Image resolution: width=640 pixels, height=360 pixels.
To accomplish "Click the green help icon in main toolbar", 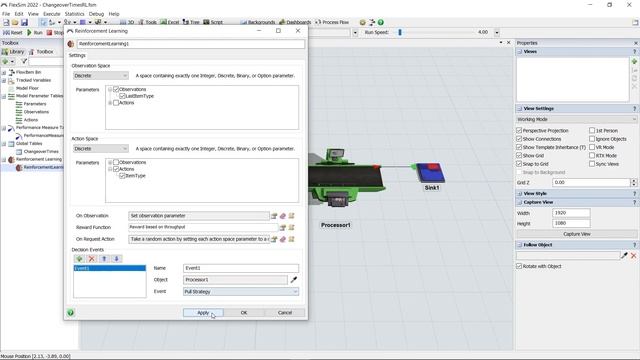I will point(381,22).
